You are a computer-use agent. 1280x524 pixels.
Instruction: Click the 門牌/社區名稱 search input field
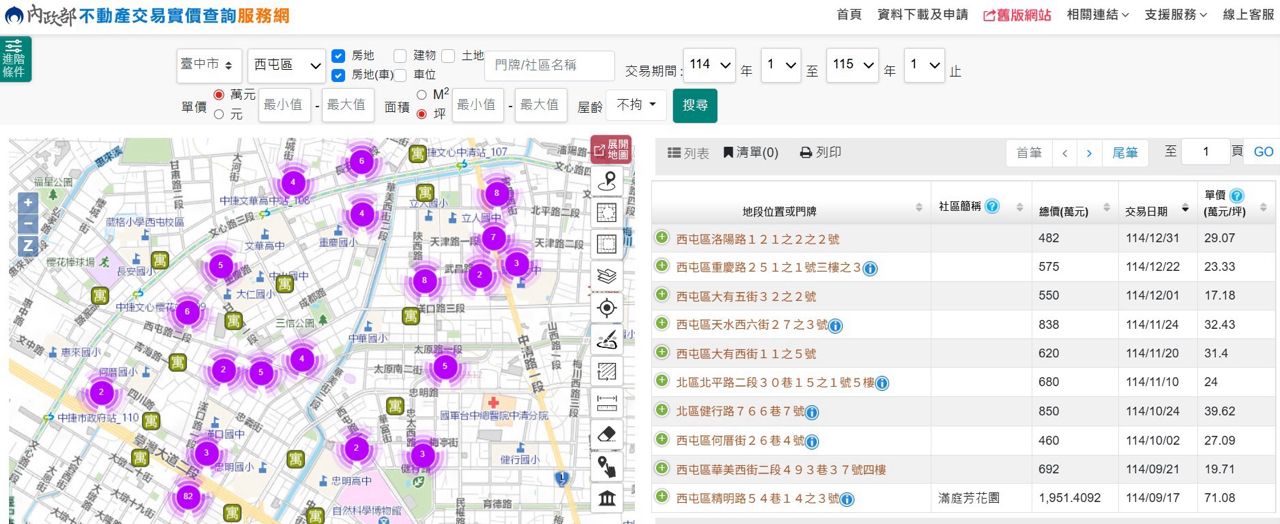coord(549,66)
